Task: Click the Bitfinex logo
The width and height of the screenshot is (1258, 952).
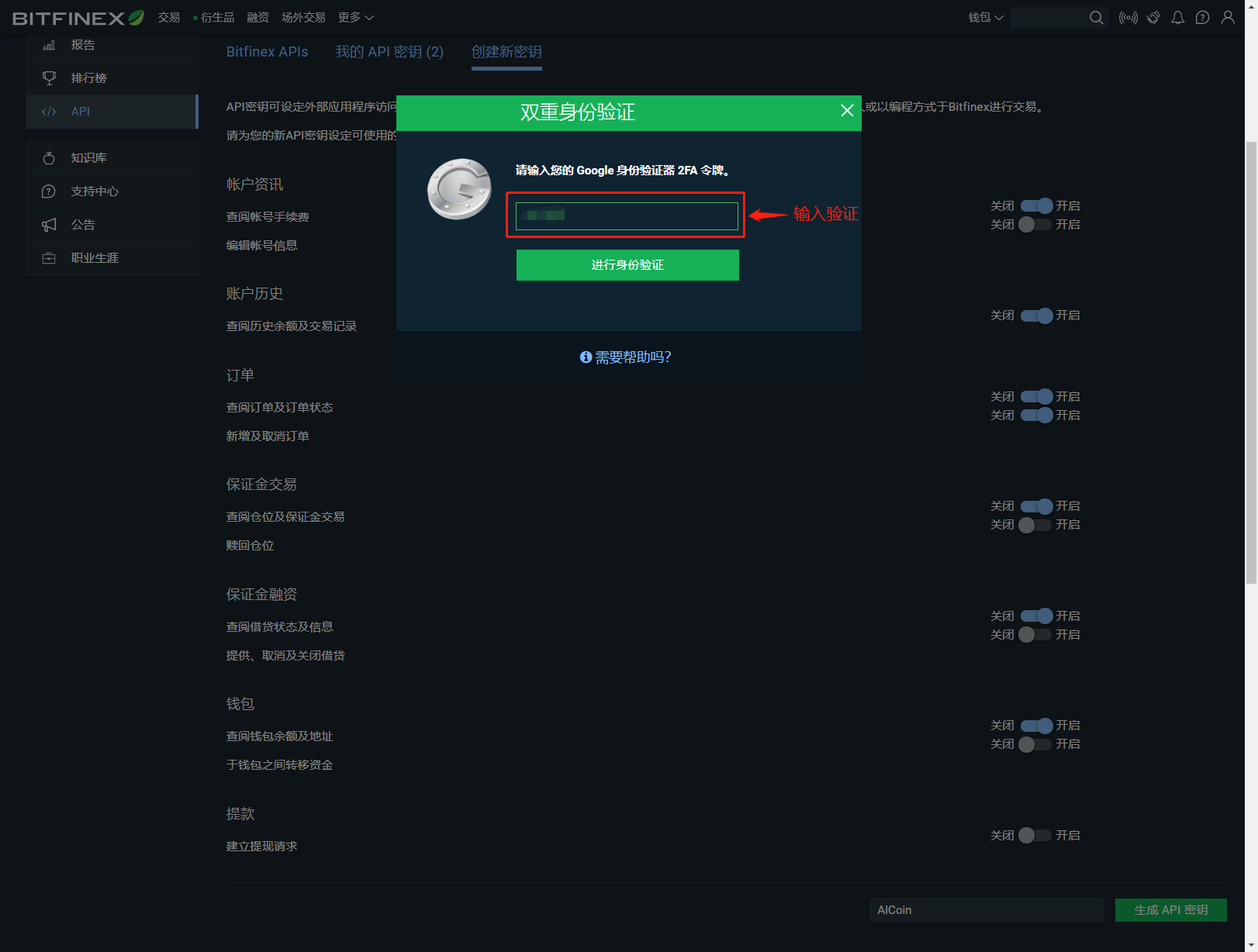Action: [78, 18]
